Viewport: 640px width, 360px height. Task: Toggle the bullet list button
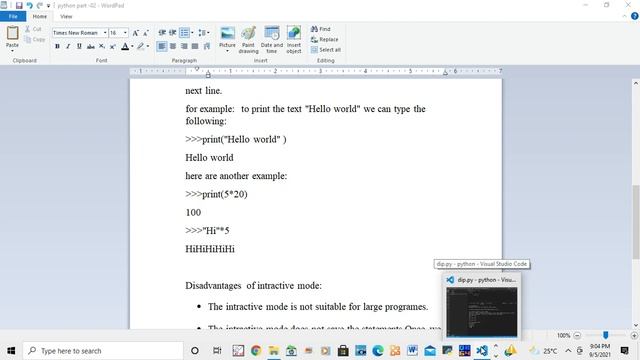(184, 33)
